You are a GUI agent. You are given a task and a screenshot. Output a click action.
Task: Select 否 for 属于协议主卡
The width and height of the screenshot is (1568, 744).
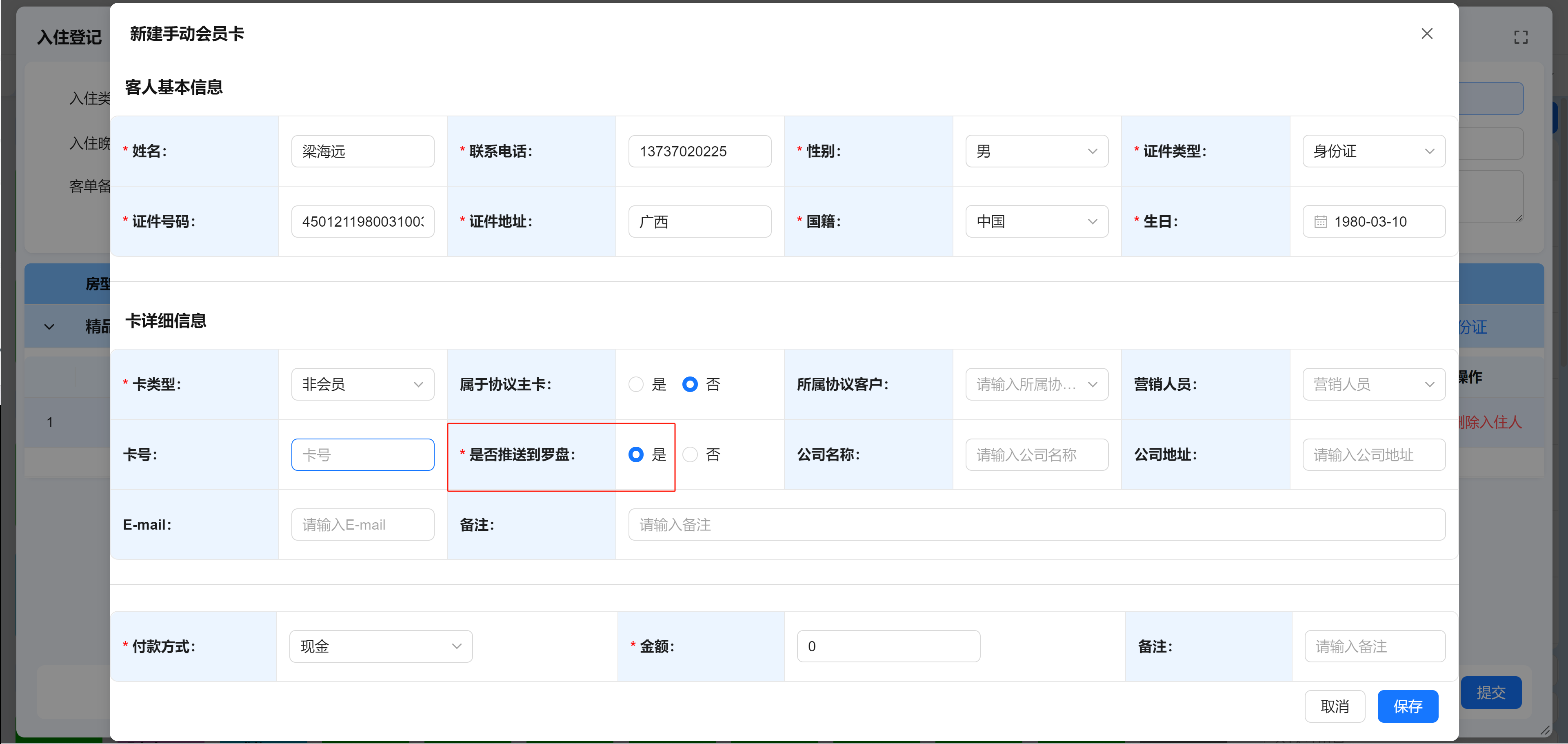pyautogui.click(x=690, y=384)
